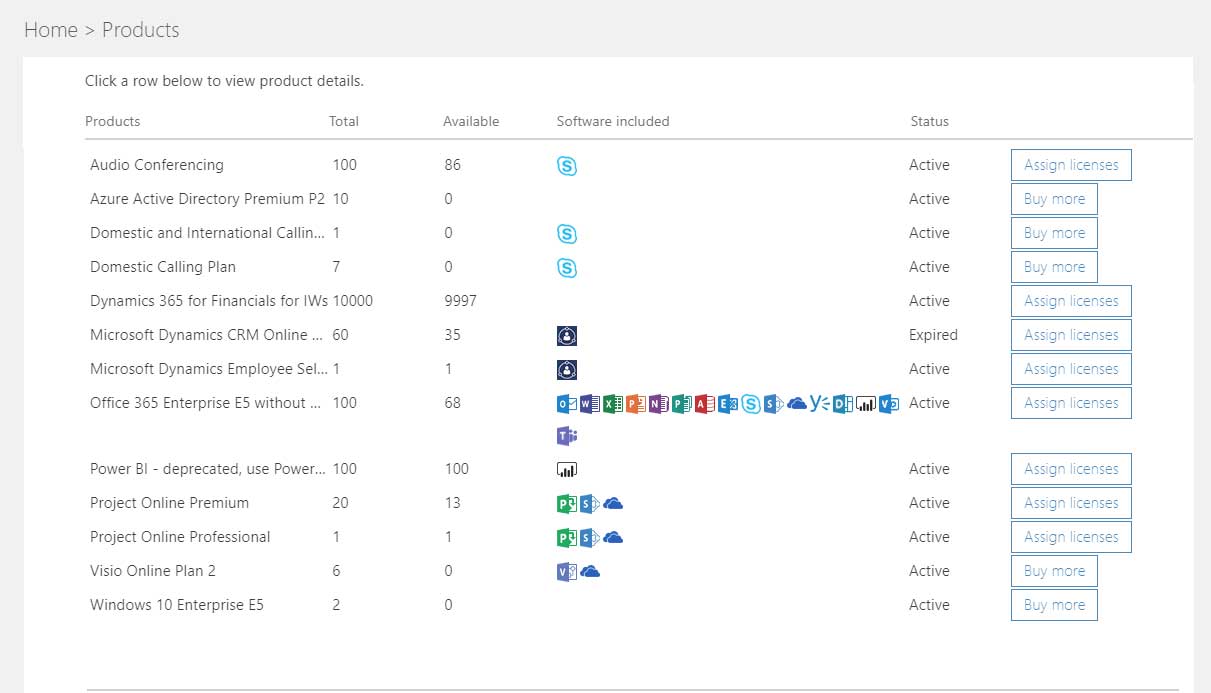Click the Microsoft Teams icon

(566, 436)
